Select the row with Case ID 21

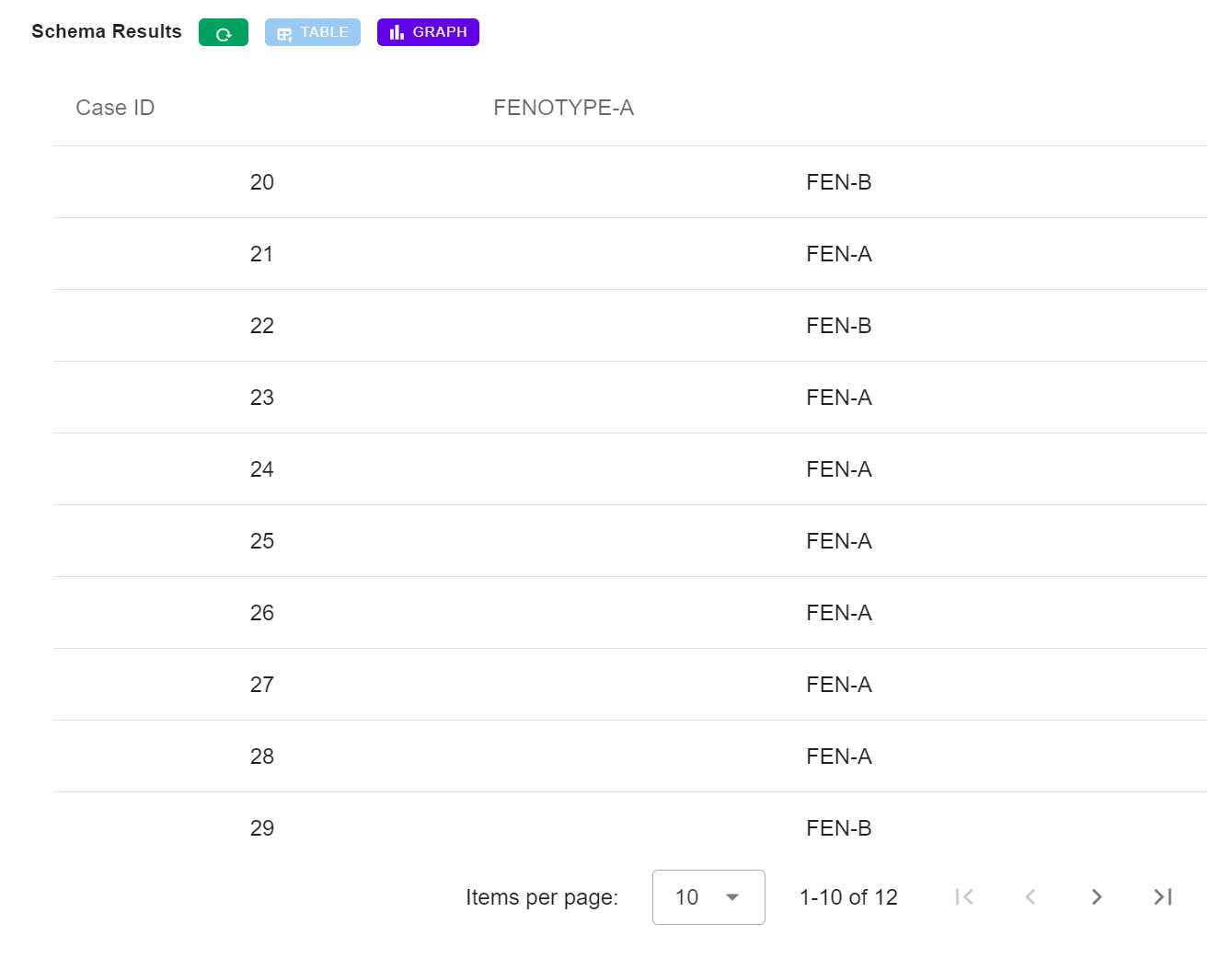pyautogui.click(x=262, y=254)
